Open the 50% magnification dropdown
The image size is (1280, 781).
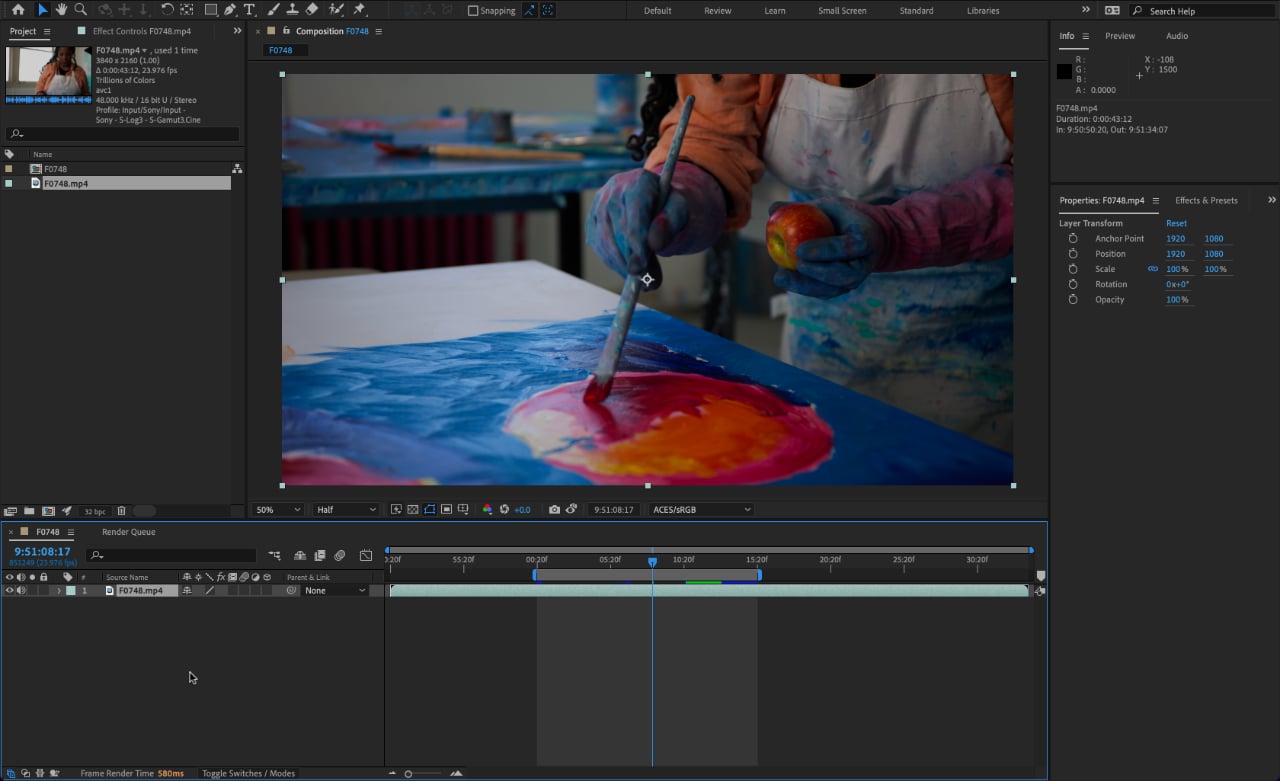pos(277,509)
